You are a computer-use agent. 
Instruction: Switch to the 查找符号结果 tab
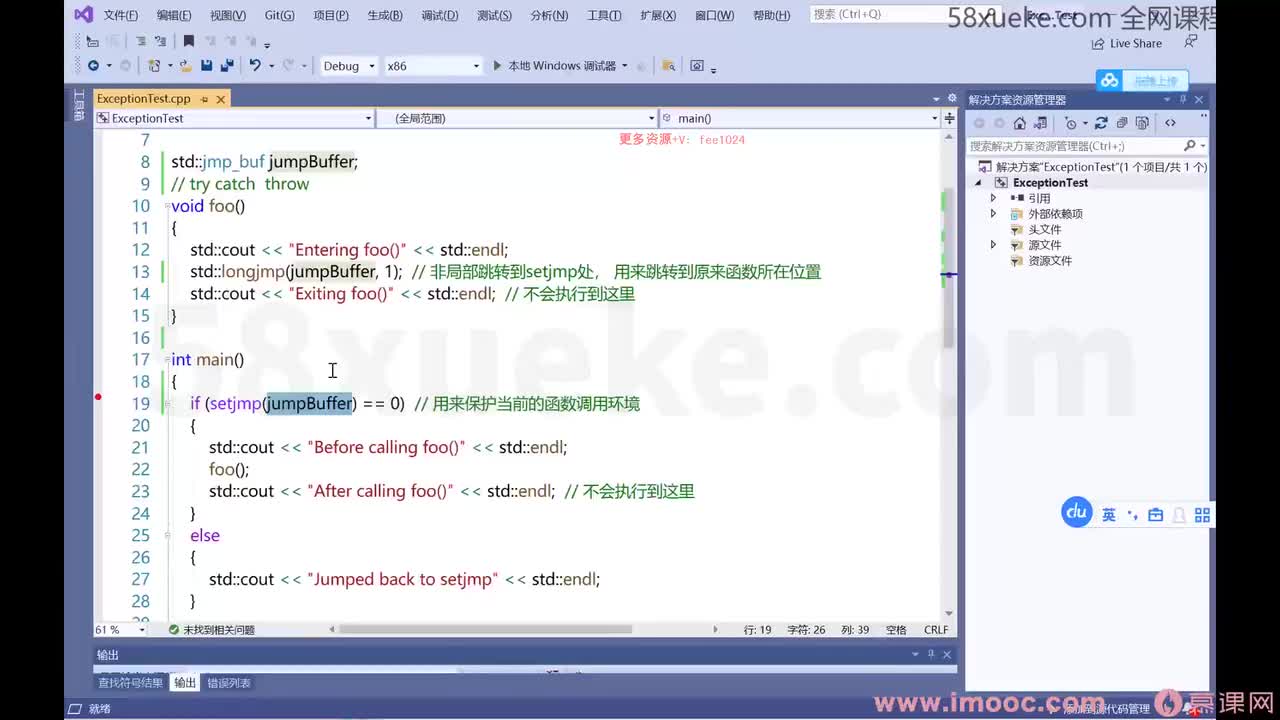(x=130, y=683)
